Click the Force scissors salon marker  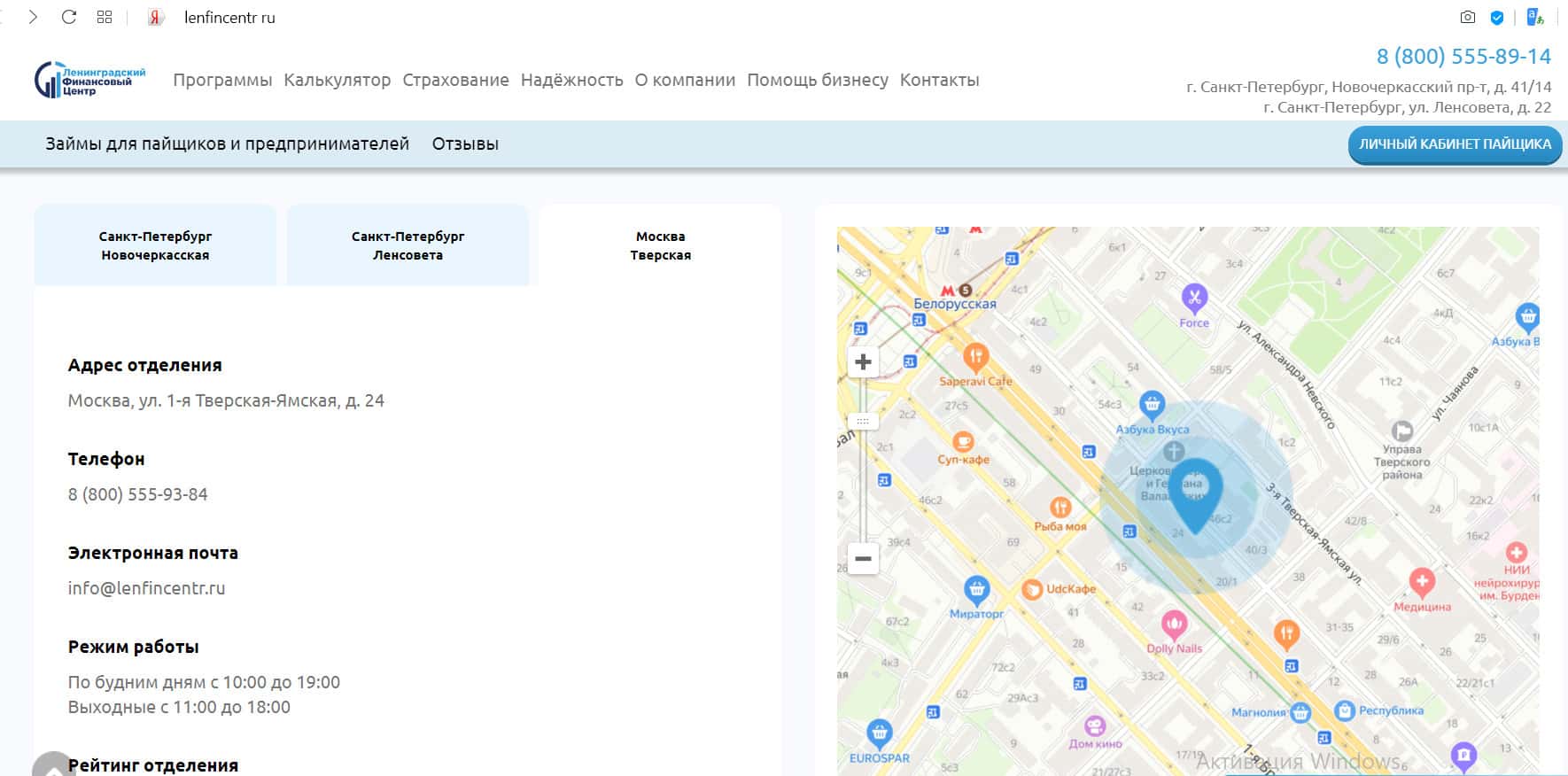(1194, 299)
